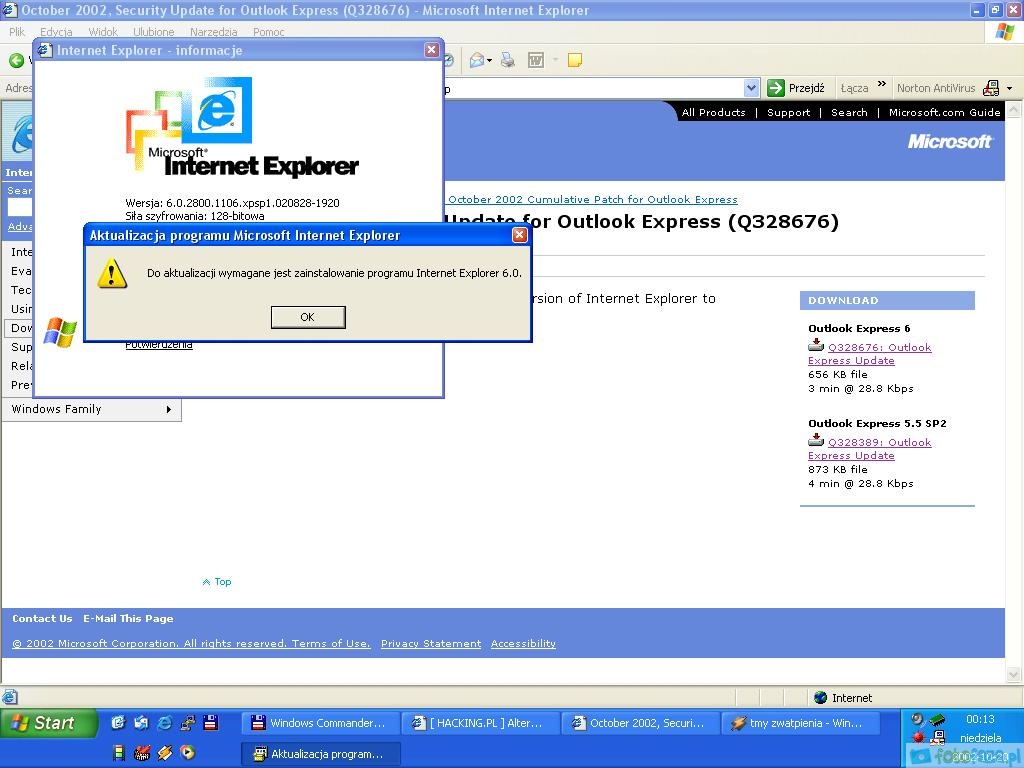Image resolution: width=1024 pixels, height=768 pixels.
Task: Switch to tmy zwatpienia Winamp taskbar button
Action: [x=800, y=723]
